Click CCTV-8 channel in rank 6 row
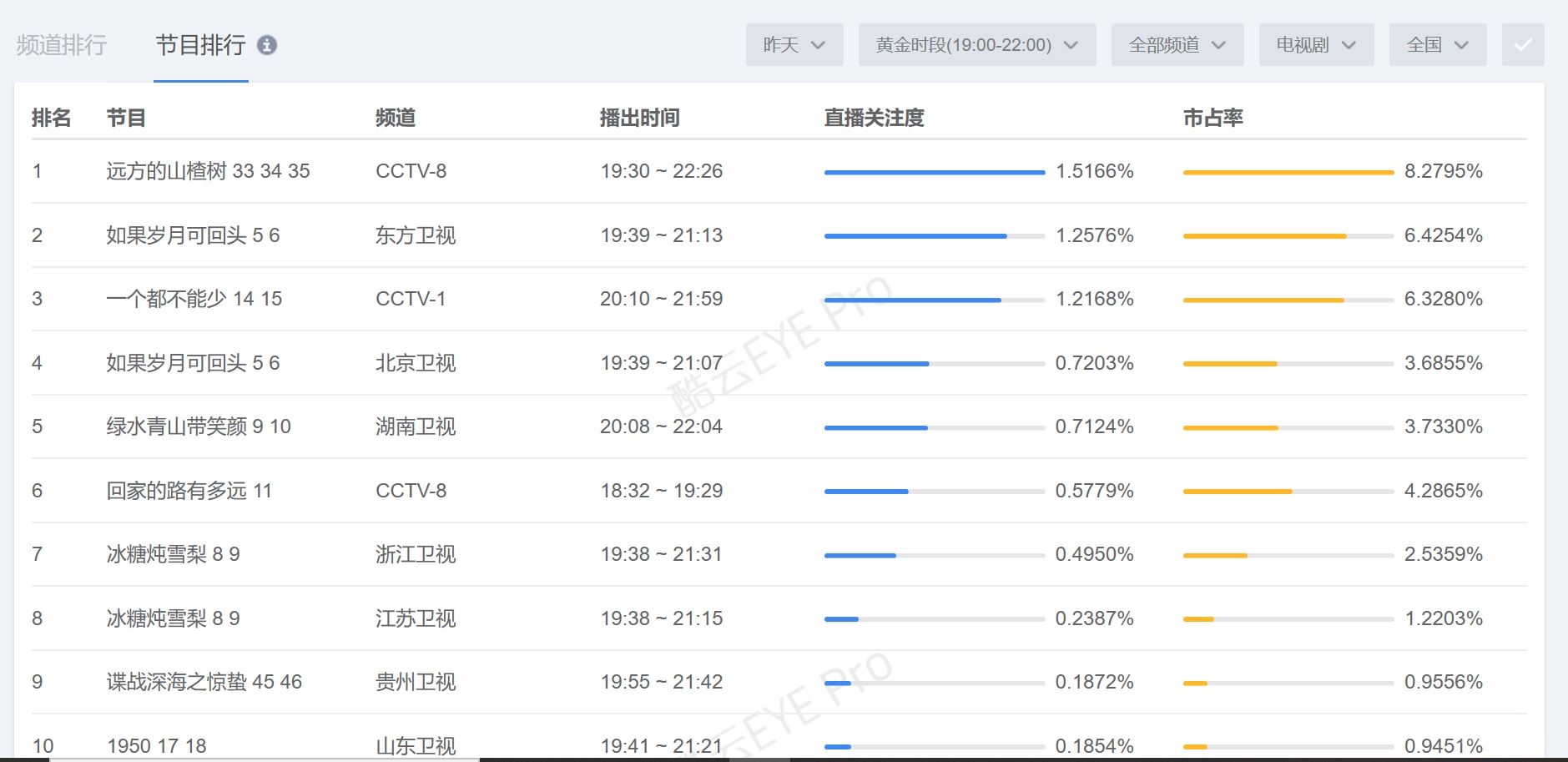Viewport: 1568px width, 762px height. coord(411,491)
